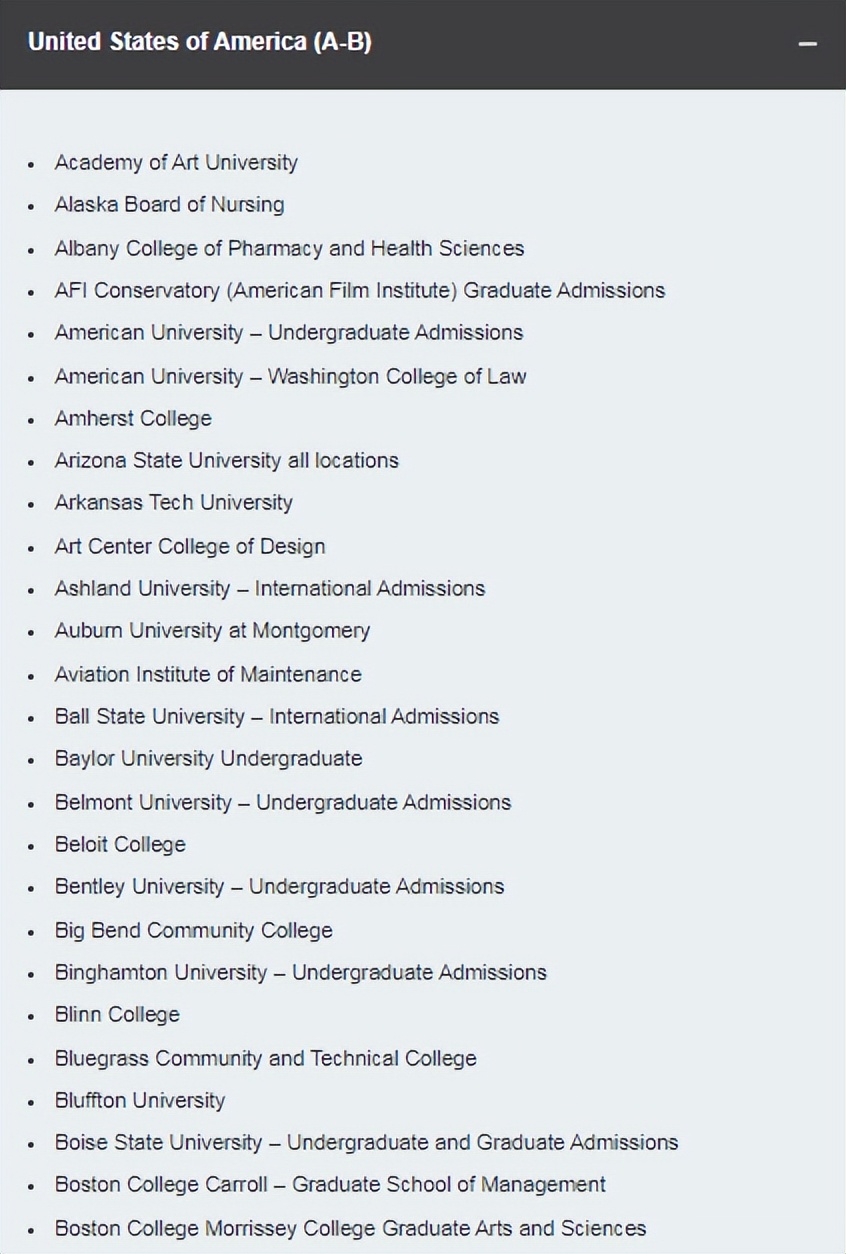Select Auburn University at Montgomery
The width and height of the screenshot is (846, 1254).
[x=212, y=631]
